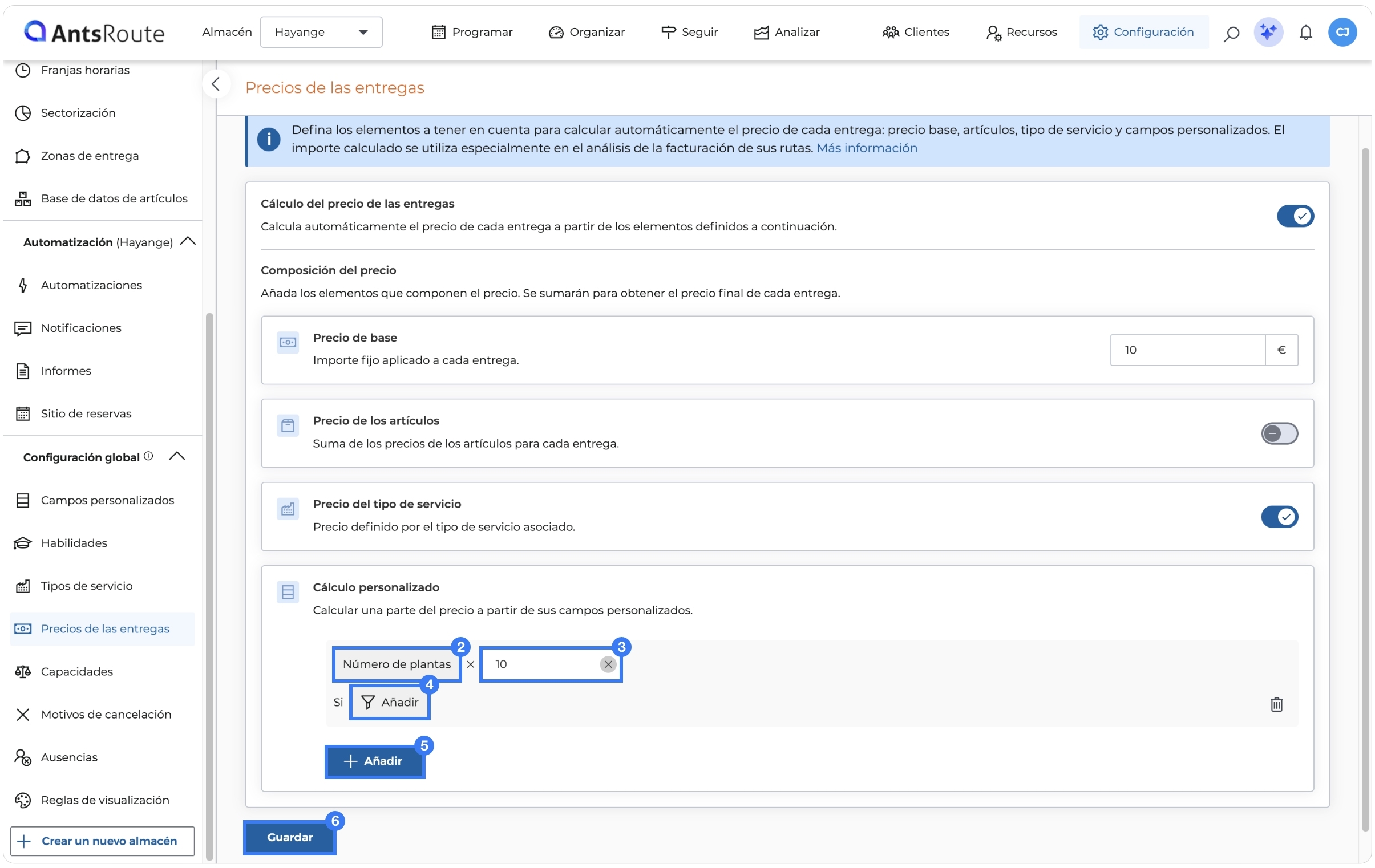Click the AntsRoute logo
This screenshot has height=868, width=1375.
coord(94,33)
